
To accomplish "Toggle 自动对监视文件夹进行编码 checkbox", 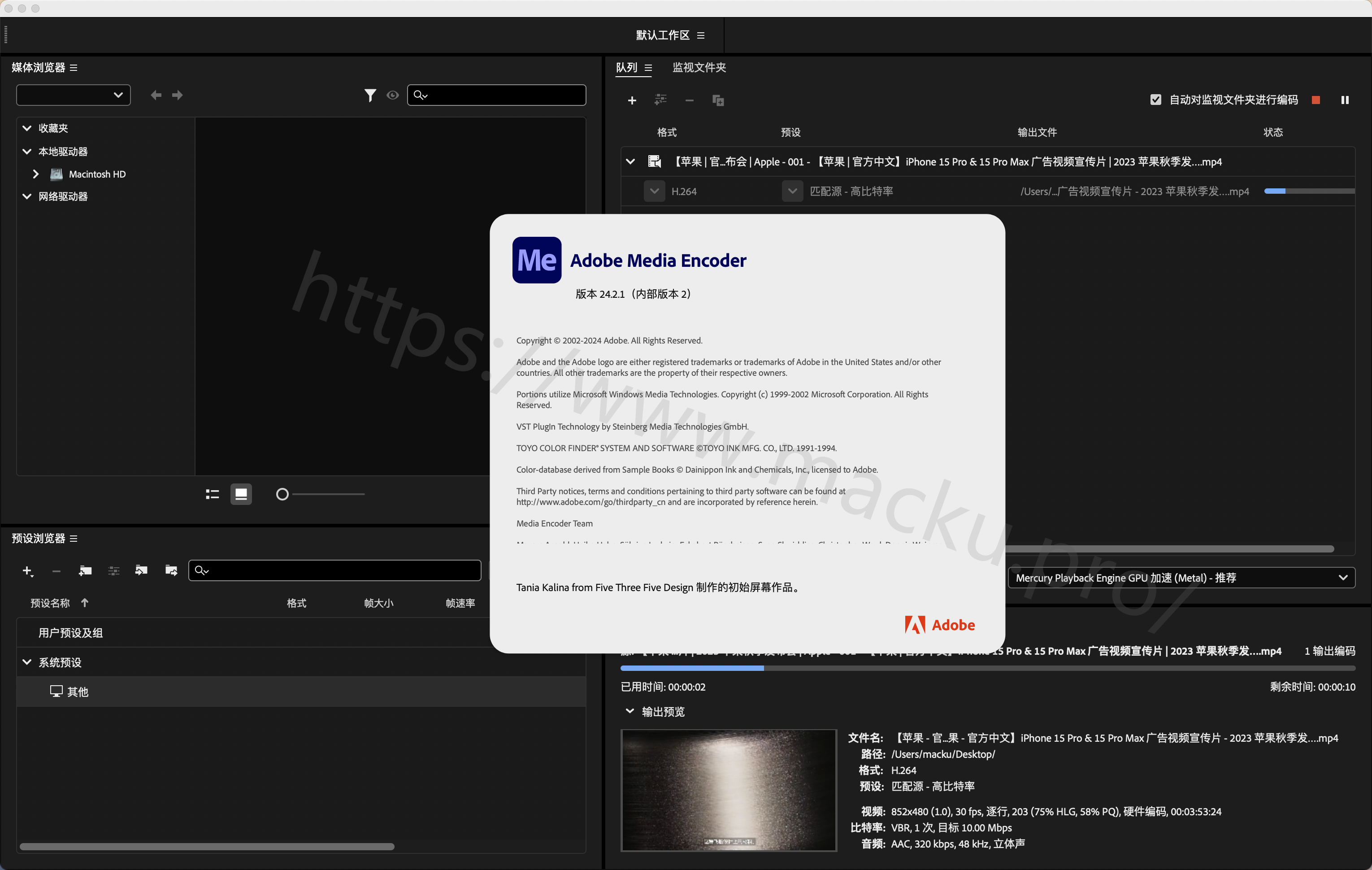I will 1155,100.
